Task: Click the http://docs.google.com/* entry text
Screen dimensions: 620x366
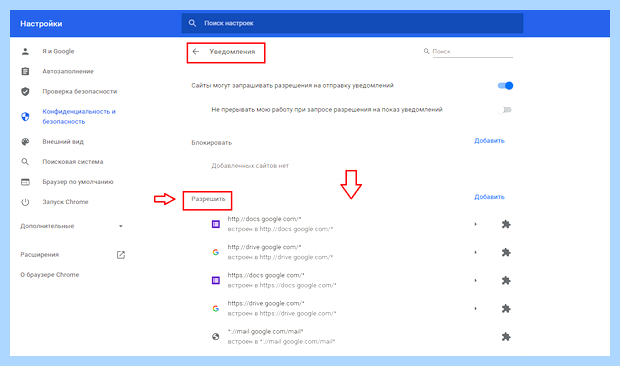Action: click(265, 219)
